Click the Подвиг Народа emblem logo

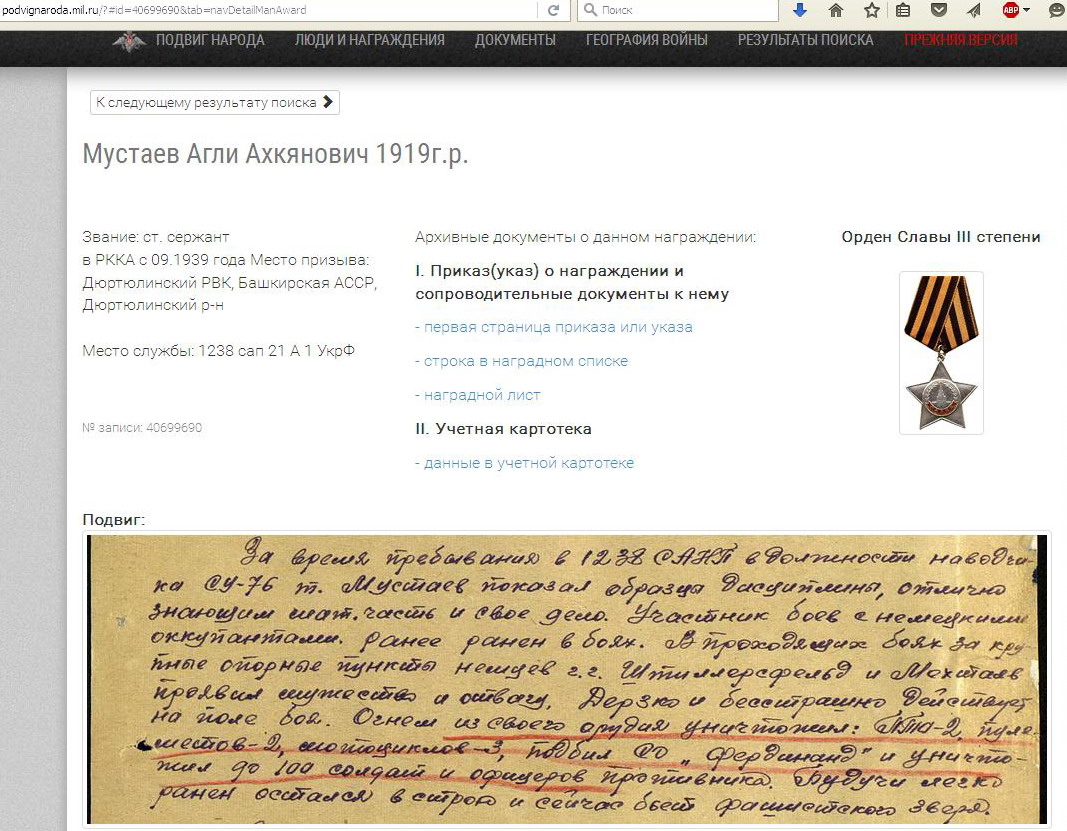coord(128,41)
